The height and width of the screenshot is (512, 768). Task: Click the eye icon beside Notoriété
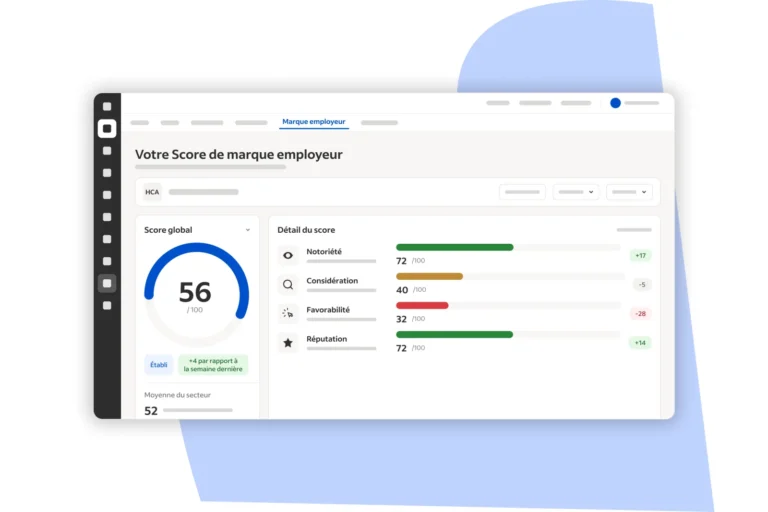point(288,255)
